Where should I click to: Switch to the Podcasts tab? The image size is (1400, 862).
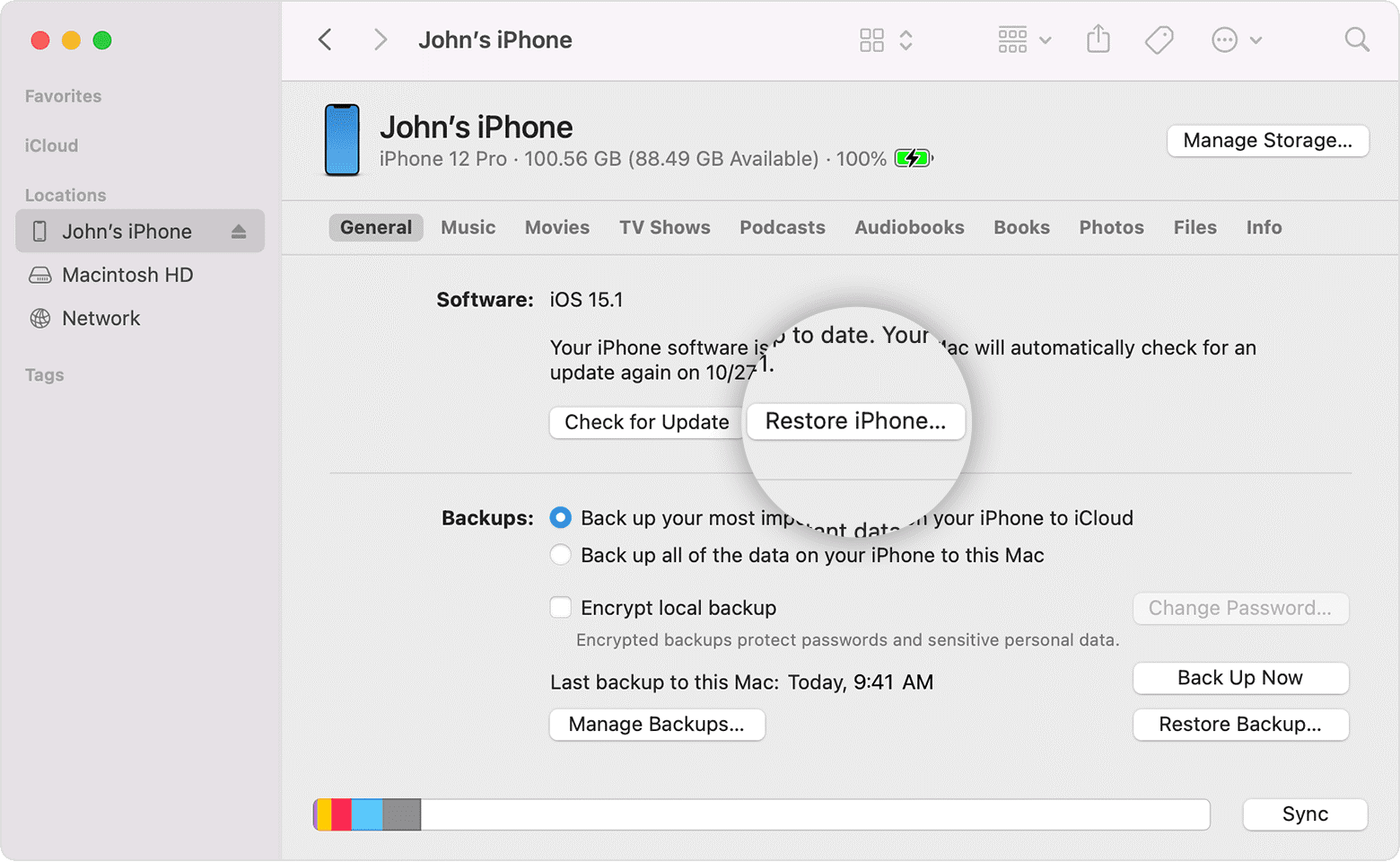point(783,227)
